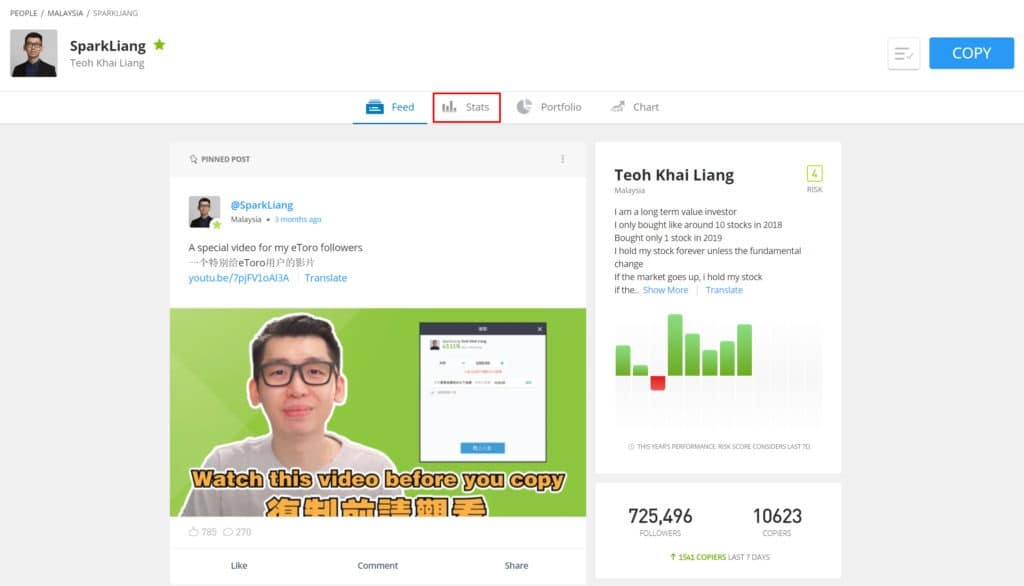This screenshot has width=1024, height=586.
Task: Open the watchlist icon beside COPY
Action: pyautogui.click(x=904, y=54)
